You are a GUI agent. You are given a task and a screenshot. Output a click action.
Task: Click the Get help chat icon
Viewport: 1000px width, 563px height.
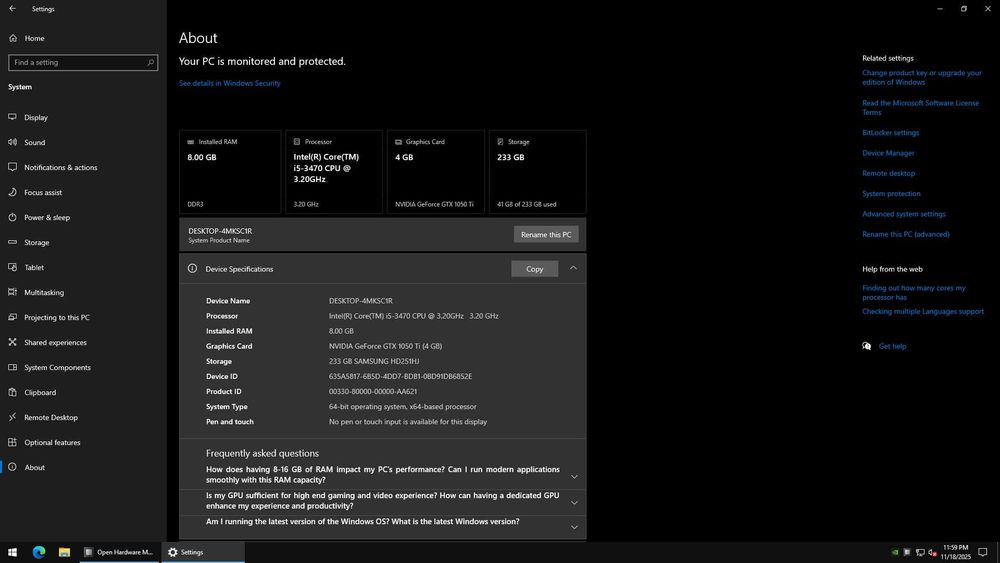(x=867, y=346)
